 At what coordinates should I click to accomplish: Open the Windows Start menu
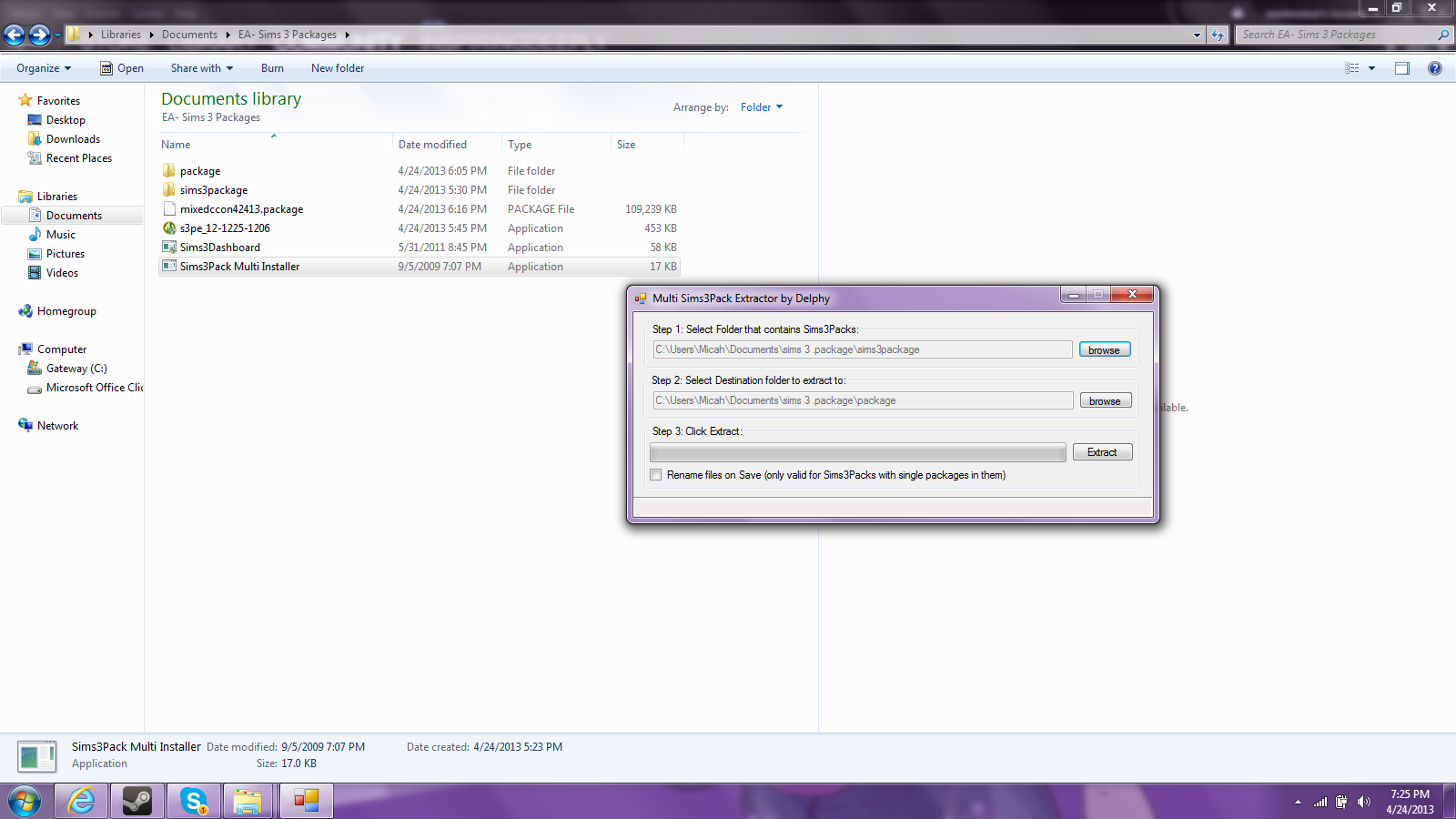pyautogui.click(x=25, y=802)
